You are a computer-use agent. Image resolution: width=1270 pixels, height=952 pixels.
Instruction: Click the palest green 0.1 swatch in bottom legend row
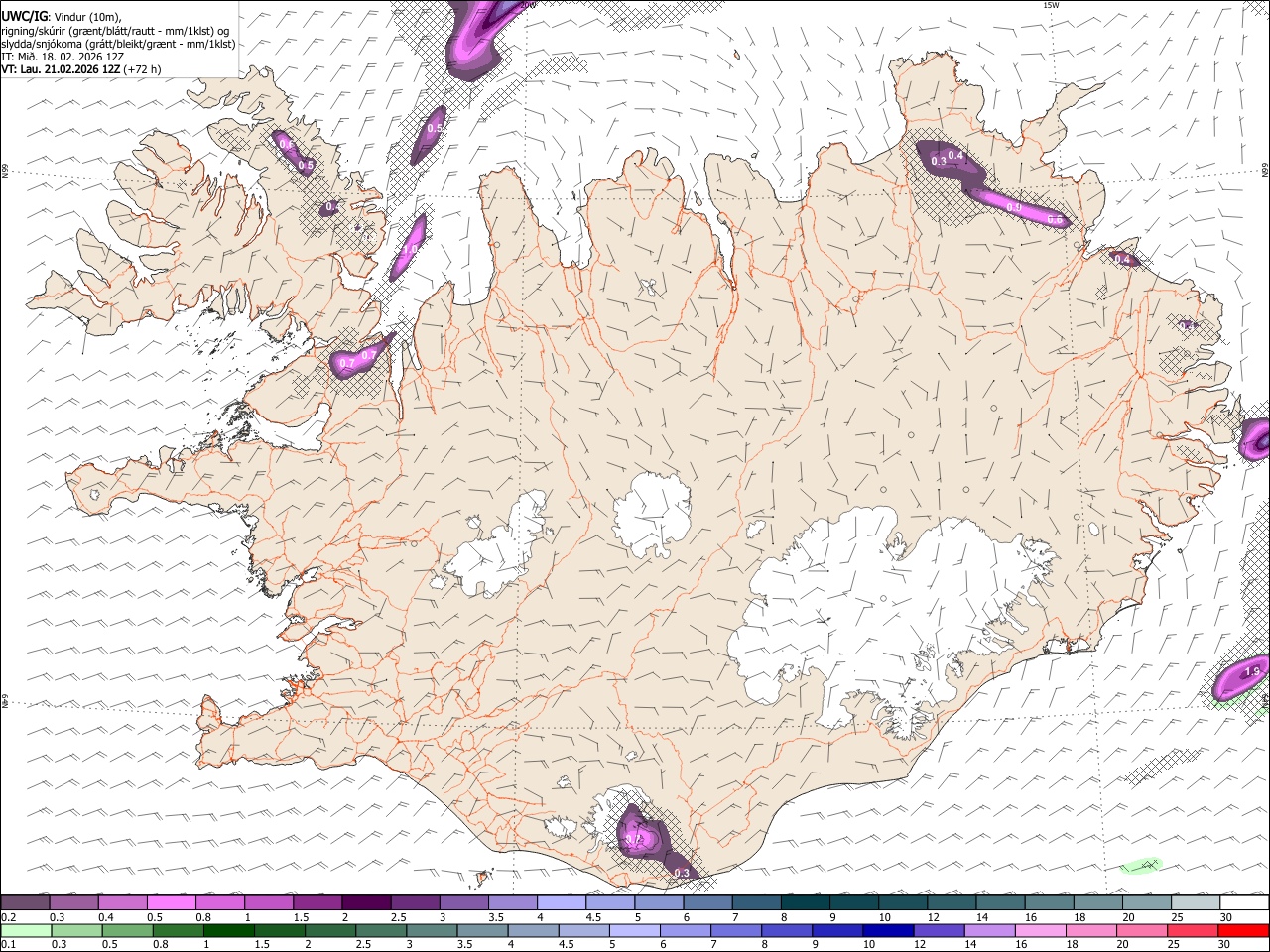26,930
